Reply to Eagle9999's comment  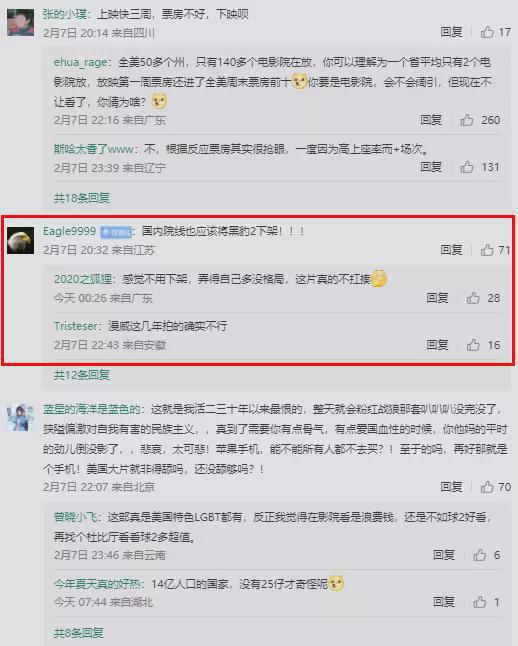pyautogui.click(x=451, y=250)
